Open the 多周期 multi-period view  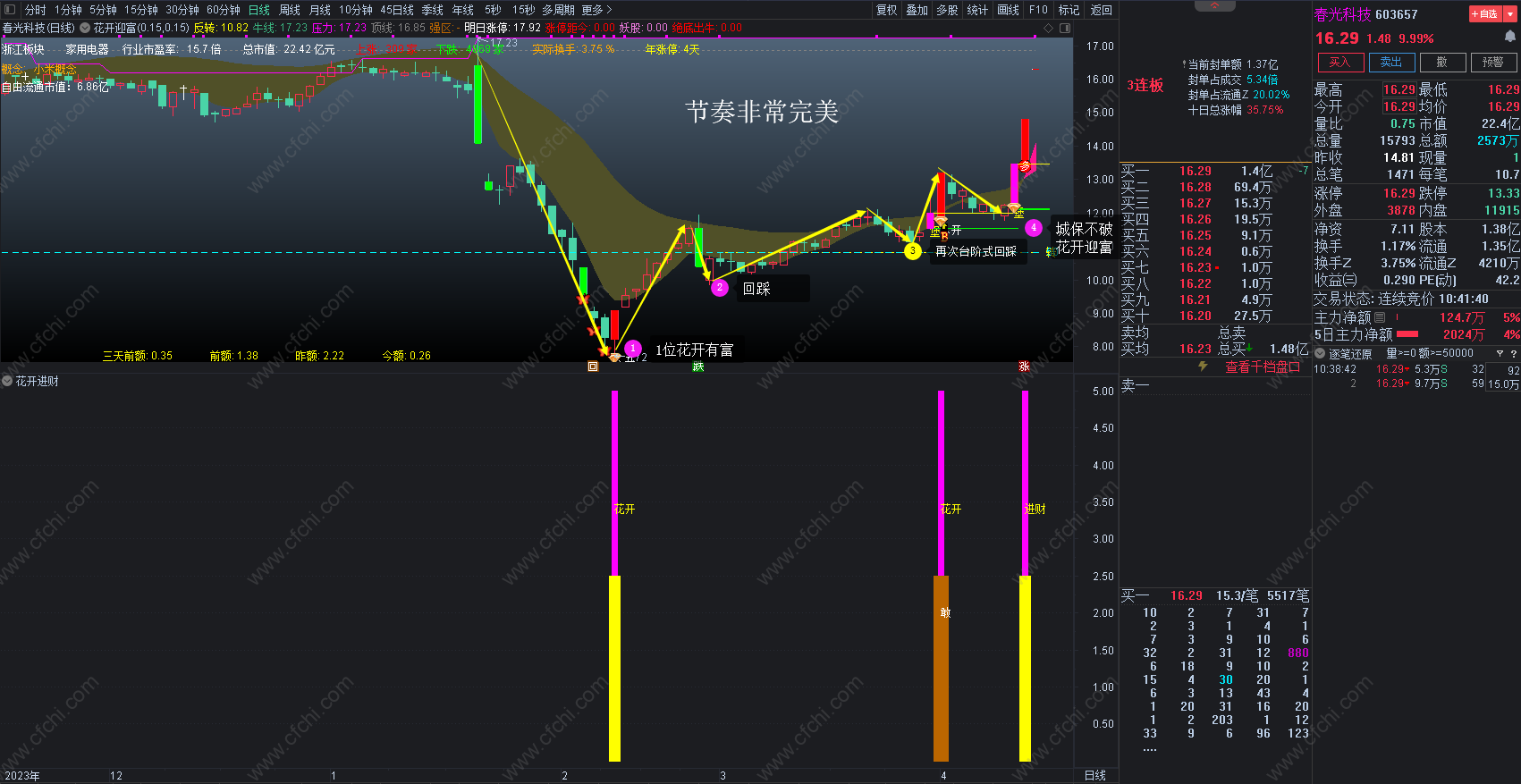point(558,10)
